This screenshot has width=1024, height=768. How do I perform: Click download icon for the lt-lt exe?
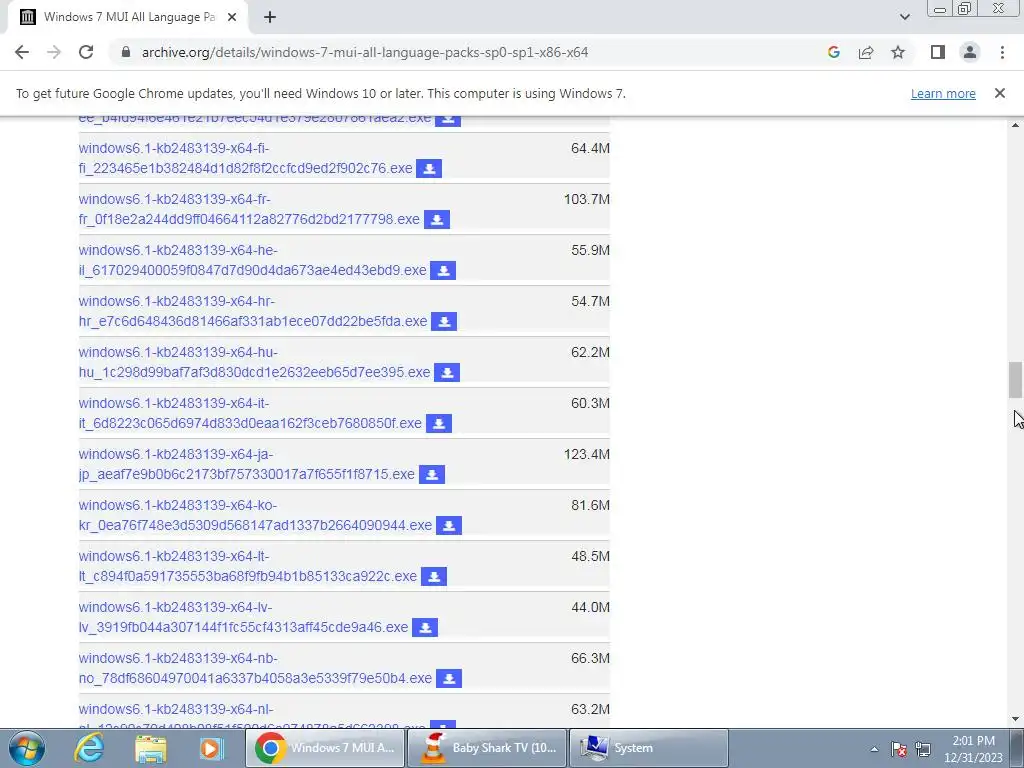click(434, 576)
